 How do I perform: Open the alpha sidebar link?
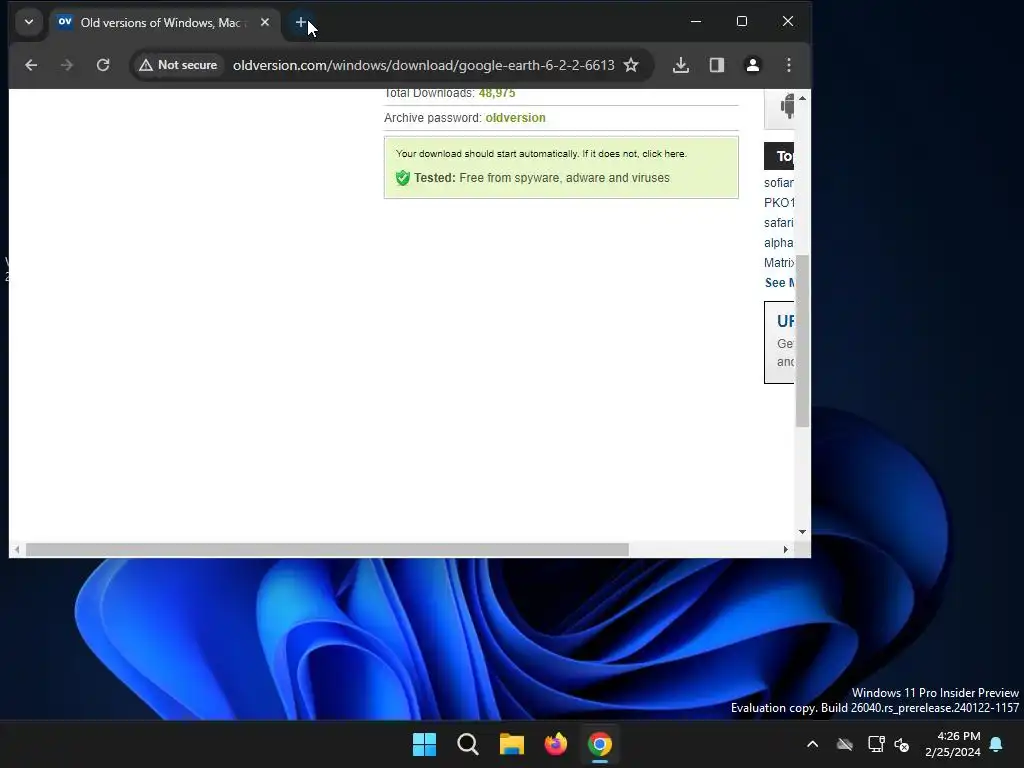(x=778, y=243)
